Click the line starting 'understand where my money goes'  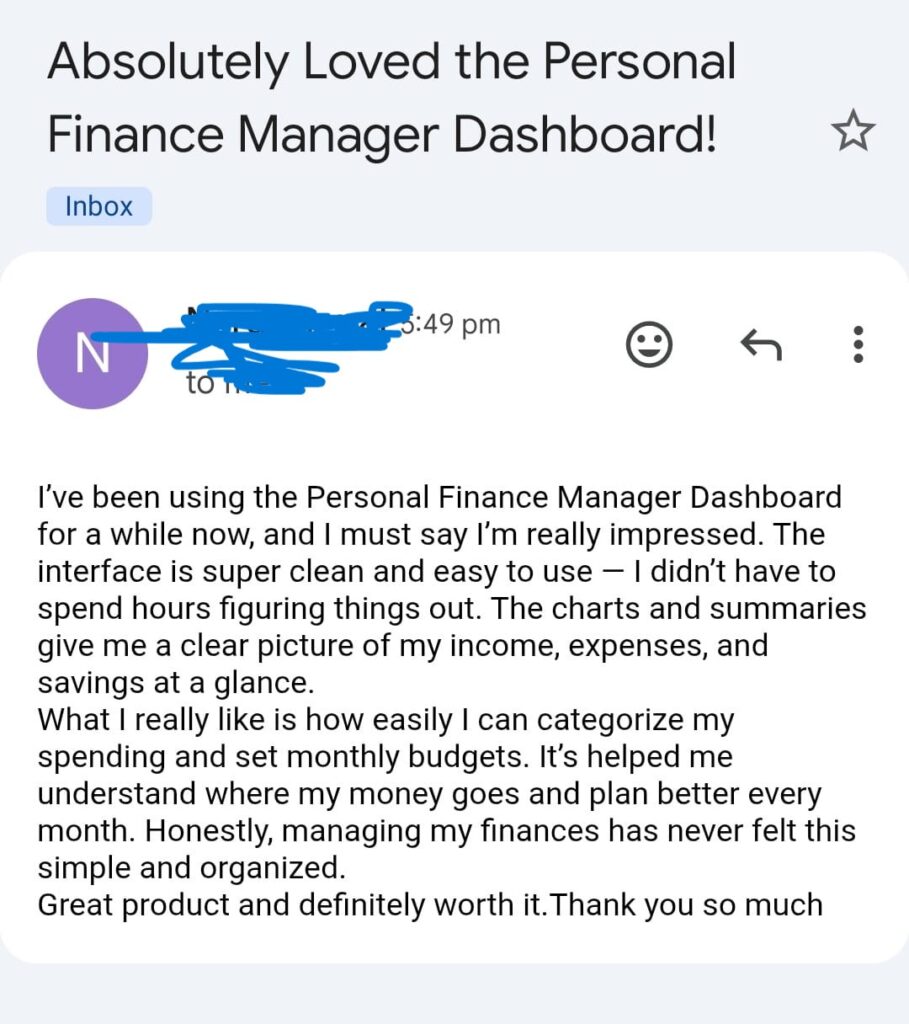coord(429,794)
